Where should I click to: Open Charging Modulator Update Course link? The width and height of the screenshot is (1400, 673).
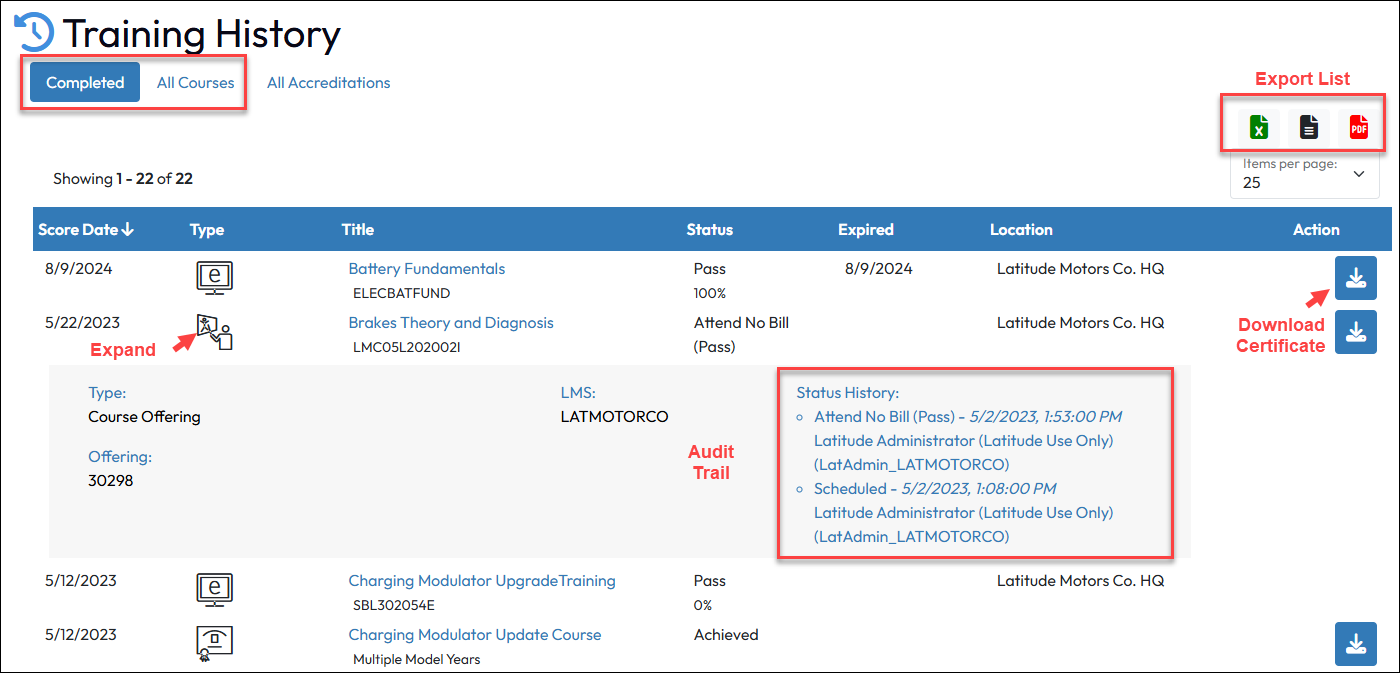click(474, 635)
